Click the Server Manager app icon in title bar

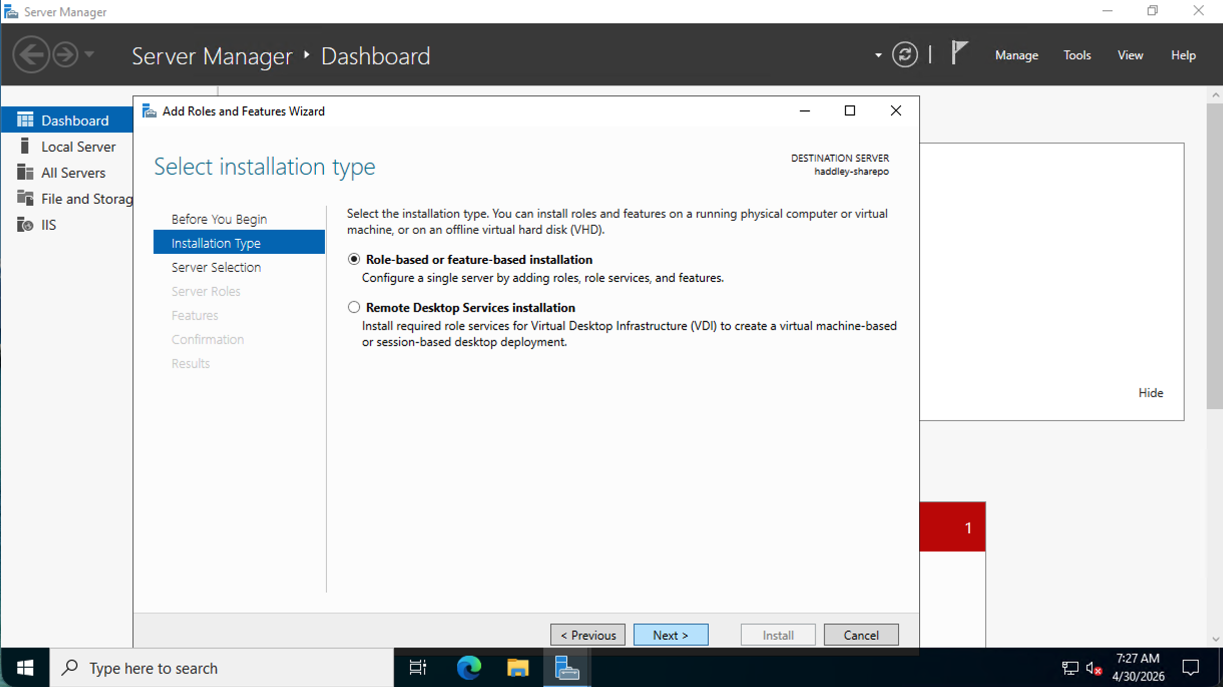pos(11,11)
